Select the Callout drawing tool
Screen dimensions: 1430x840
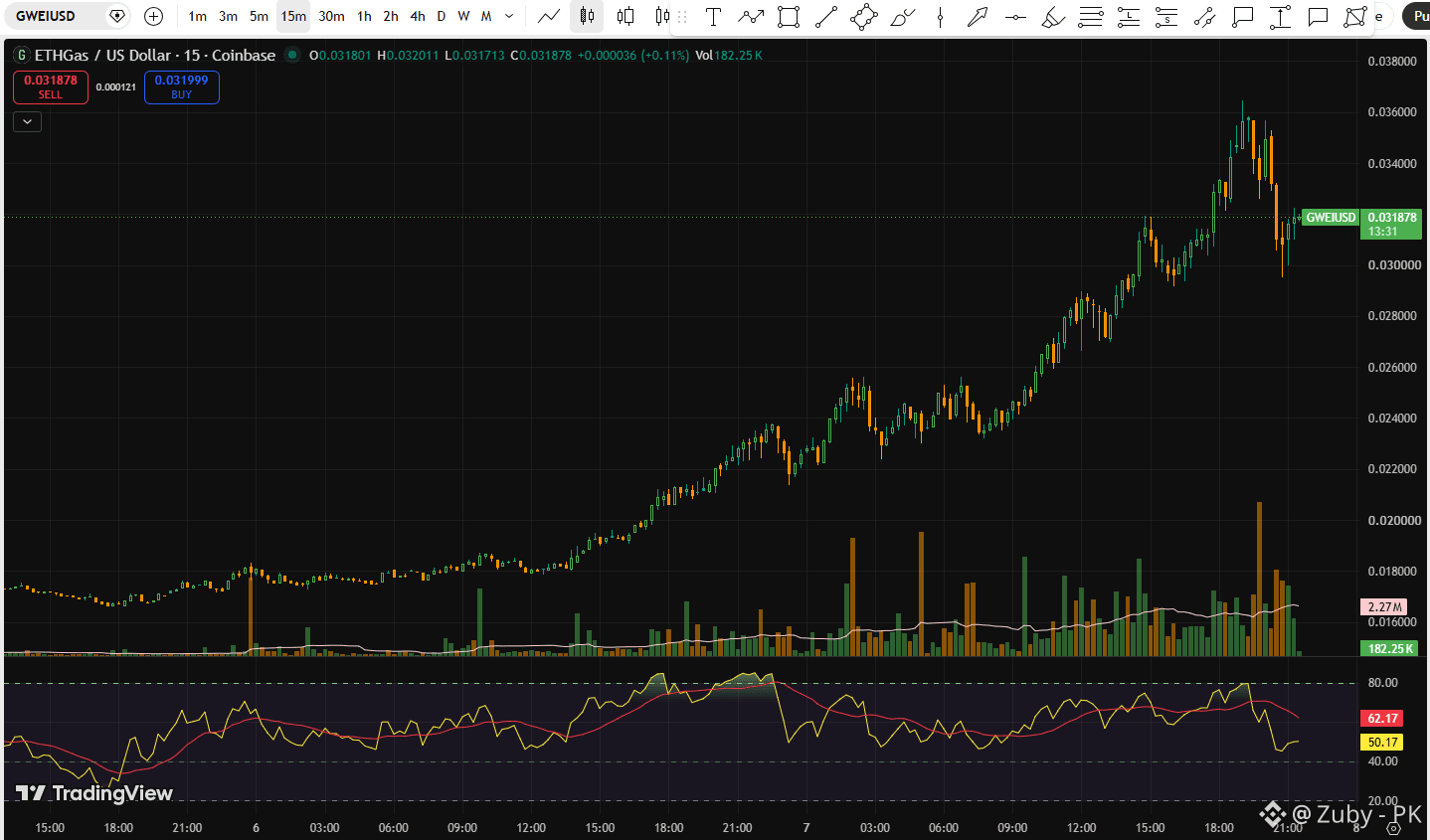point(1242,16)
